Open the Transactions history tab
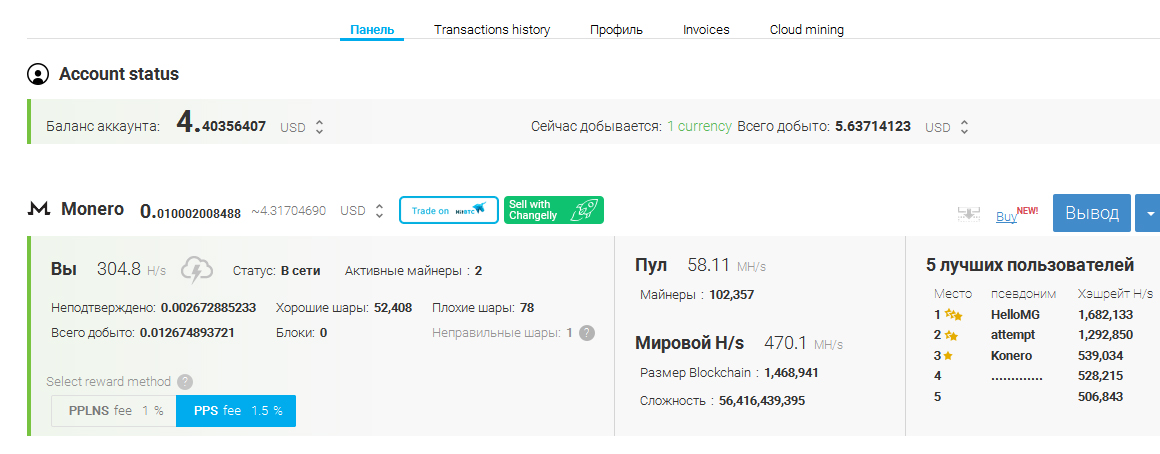 tap(492, 30)
